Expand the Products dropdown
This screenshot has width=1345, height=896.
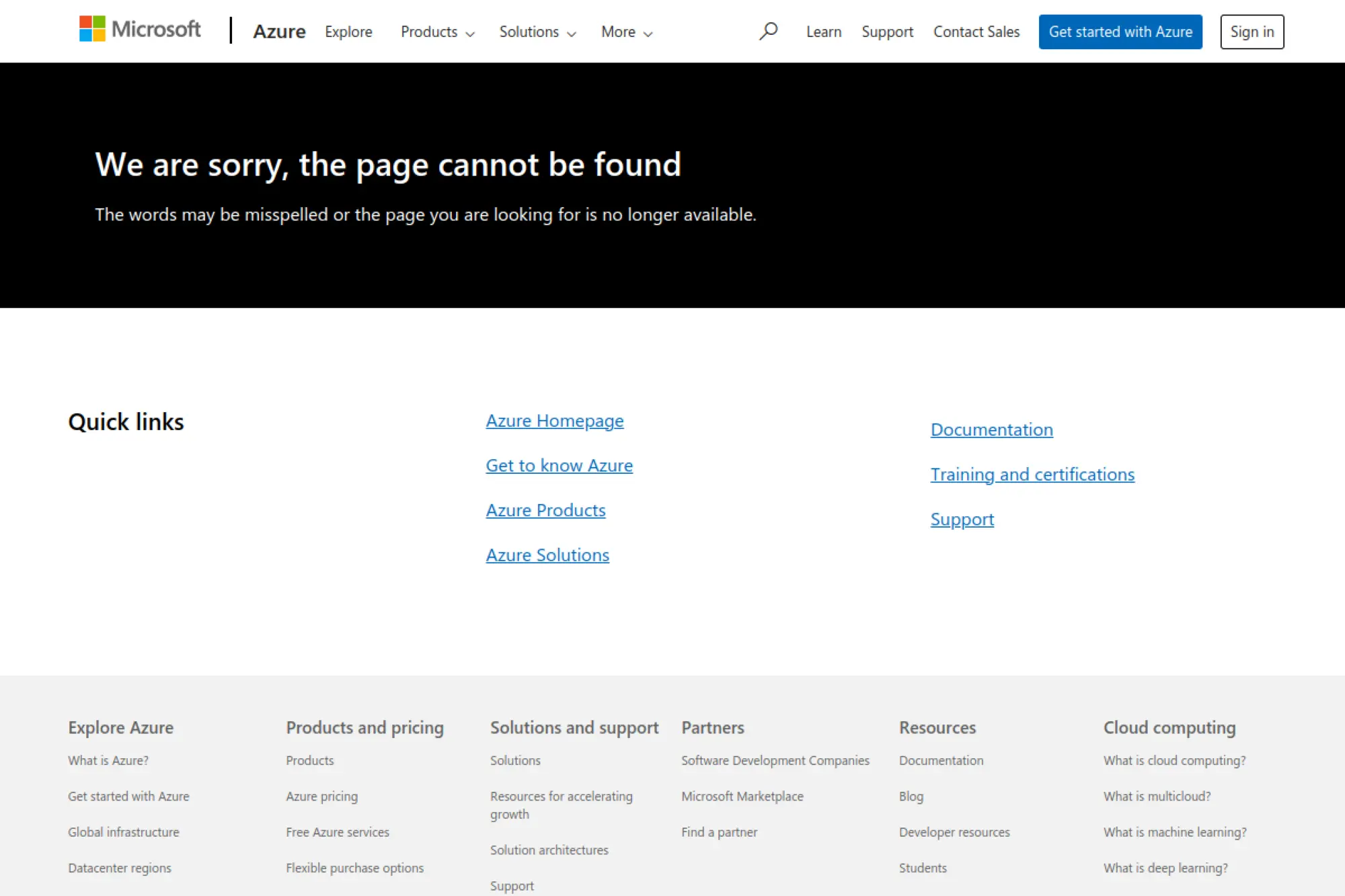coord(429,32)
